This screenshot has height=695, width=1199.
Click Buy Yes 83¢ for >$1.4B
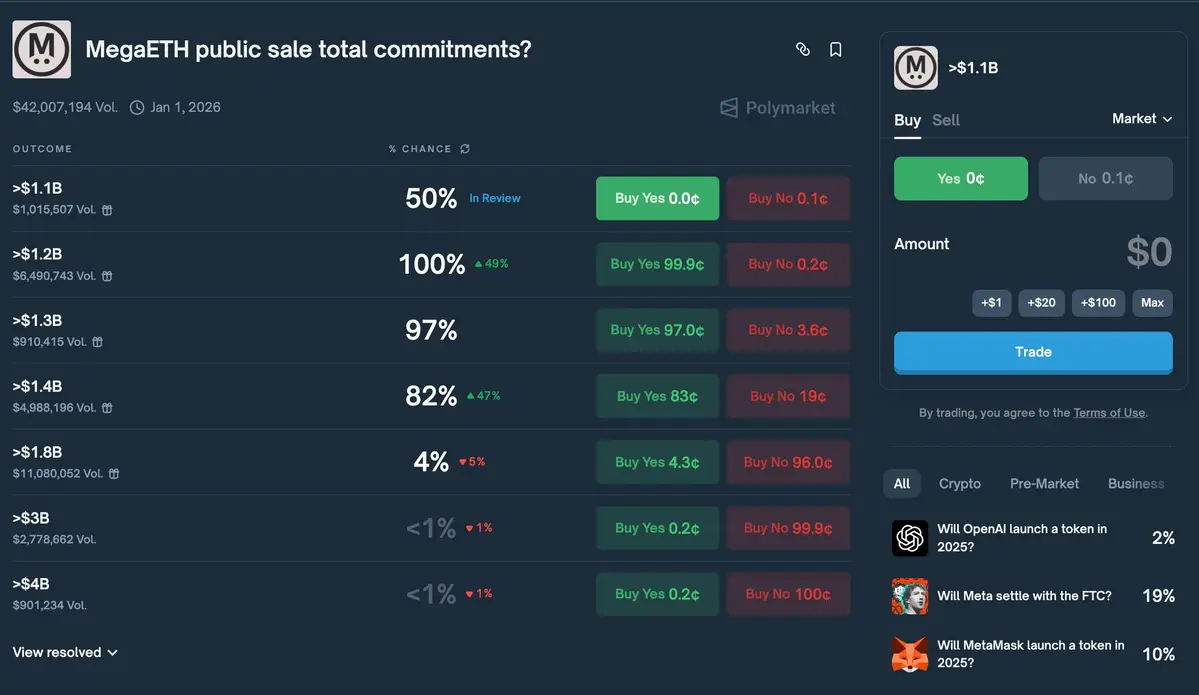tap(657, 396)
